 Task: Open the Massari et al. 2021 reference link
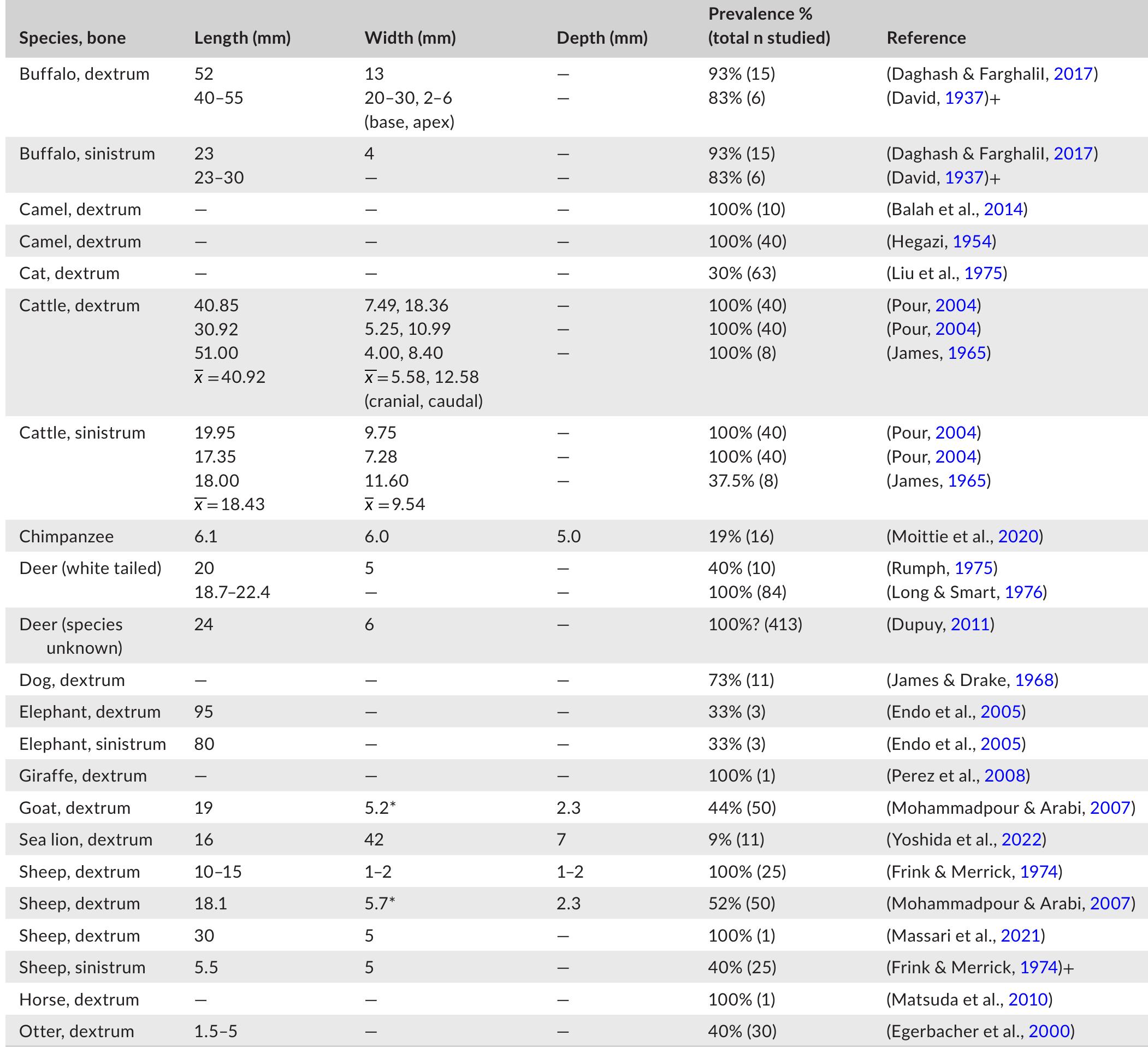[1020, 936]
